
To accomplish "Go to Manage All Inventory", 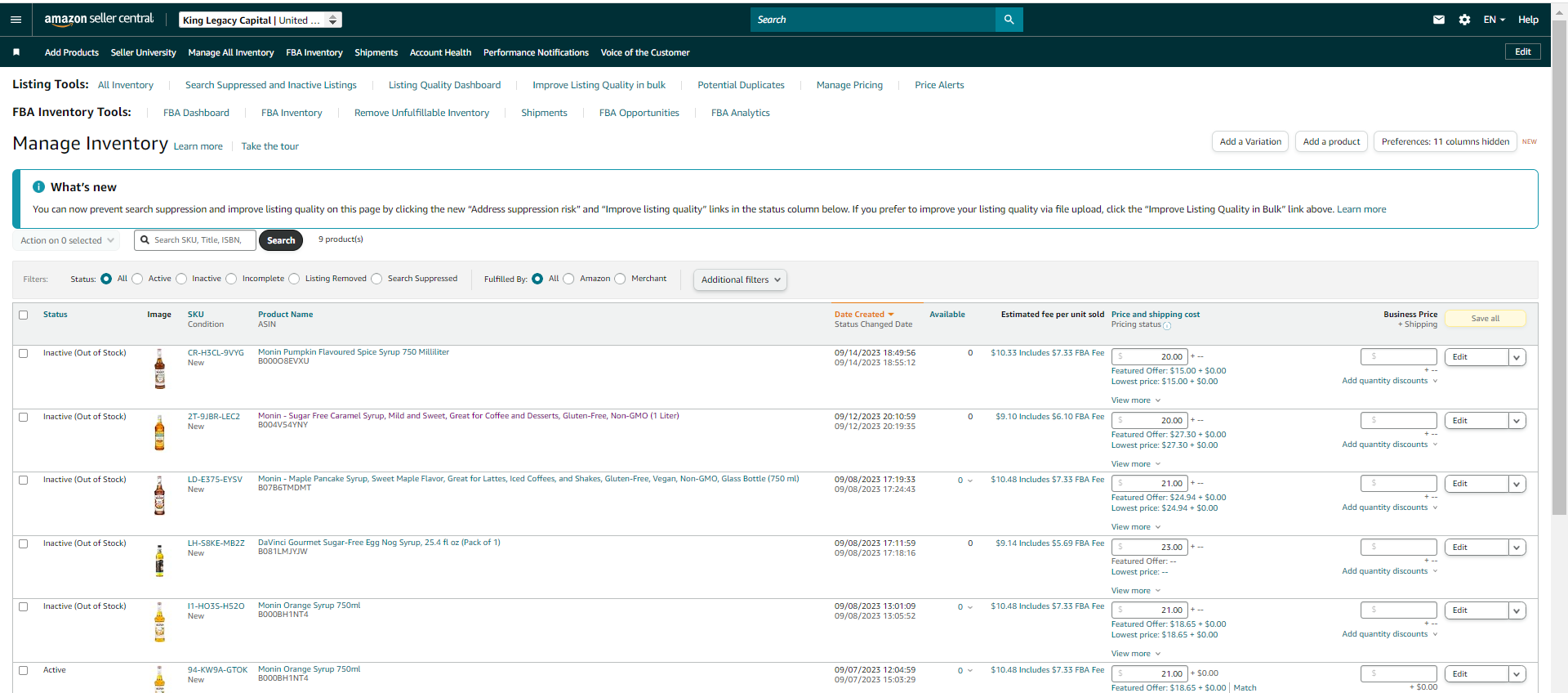I will pyautogui.click(x=231, y=52).
